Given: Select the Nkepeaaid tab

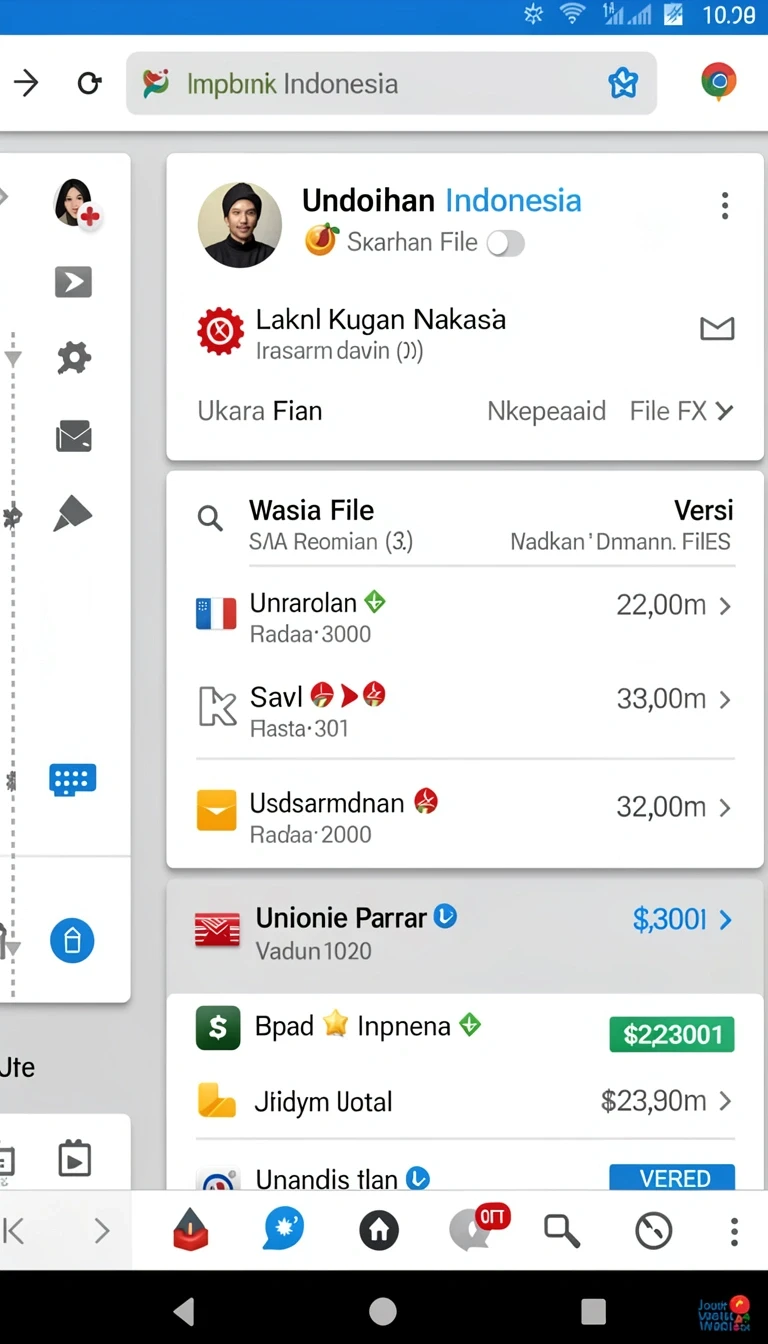Looking at the screenshot, I should [x=546, y=411].
